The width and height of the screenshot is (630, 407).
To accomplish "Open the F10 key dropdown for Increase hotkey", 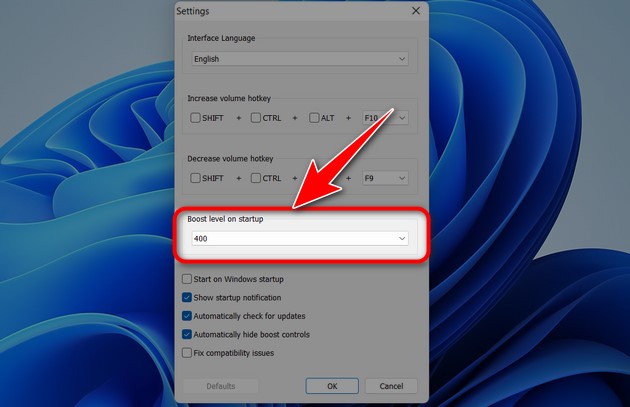I will click(x=385, y=118).
